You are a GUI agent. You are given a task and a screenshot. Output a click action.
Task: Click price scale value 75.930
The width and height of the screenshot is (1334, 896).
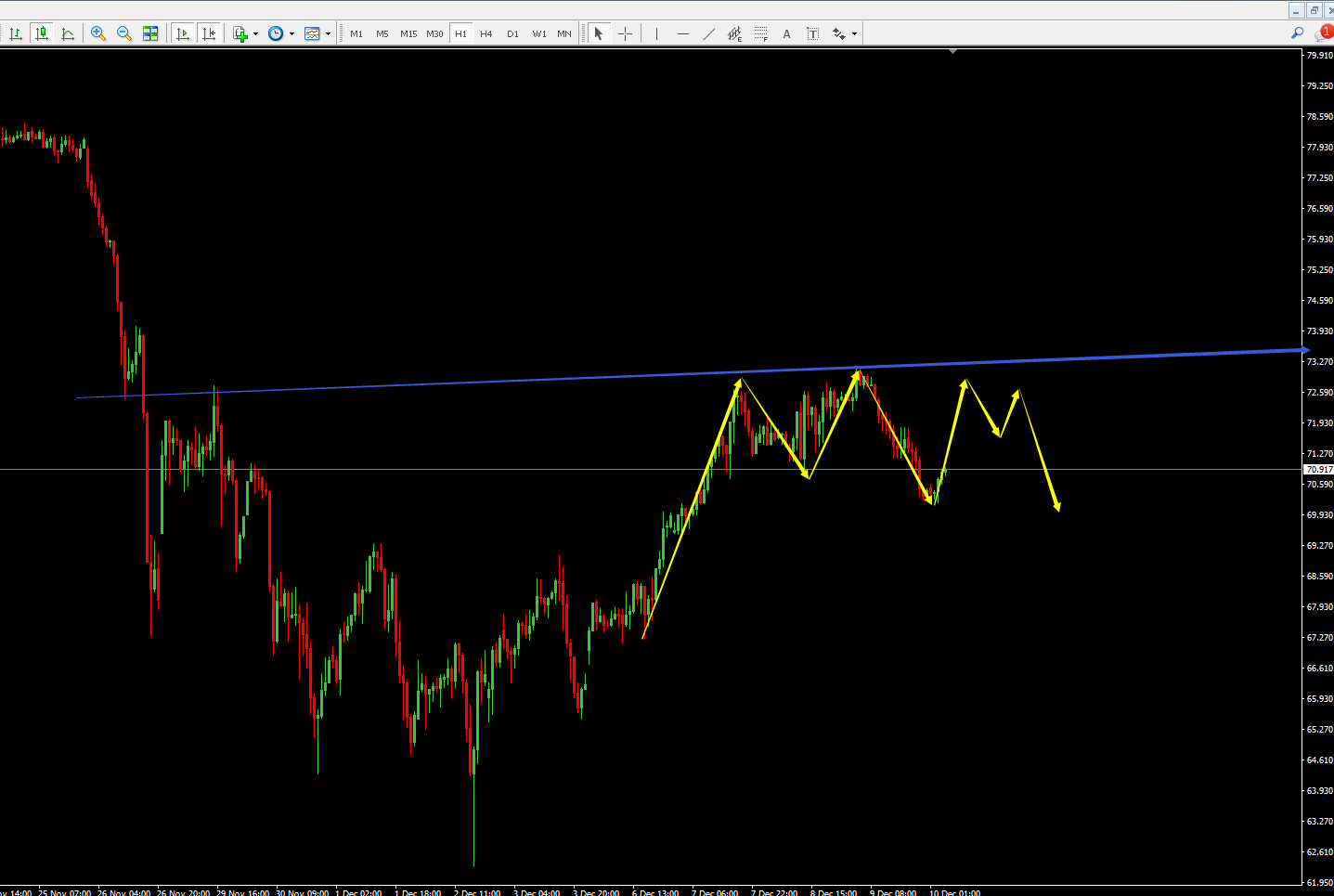tap(1319, 239)
